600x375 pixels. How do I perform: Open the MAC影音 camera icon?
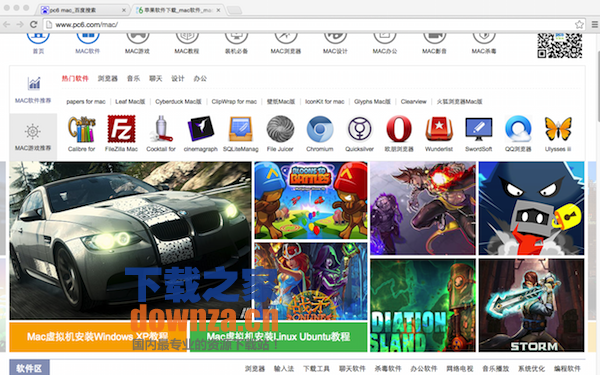pyautogui.click(x=434, y=38)
